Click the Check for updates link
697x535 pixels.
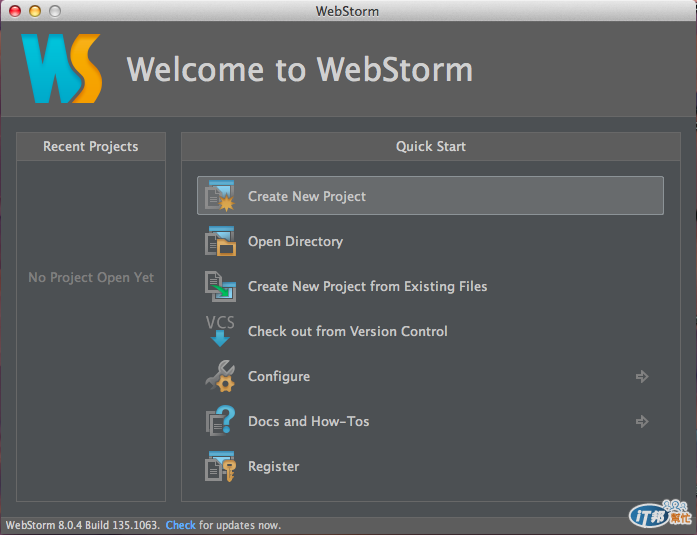180,525
